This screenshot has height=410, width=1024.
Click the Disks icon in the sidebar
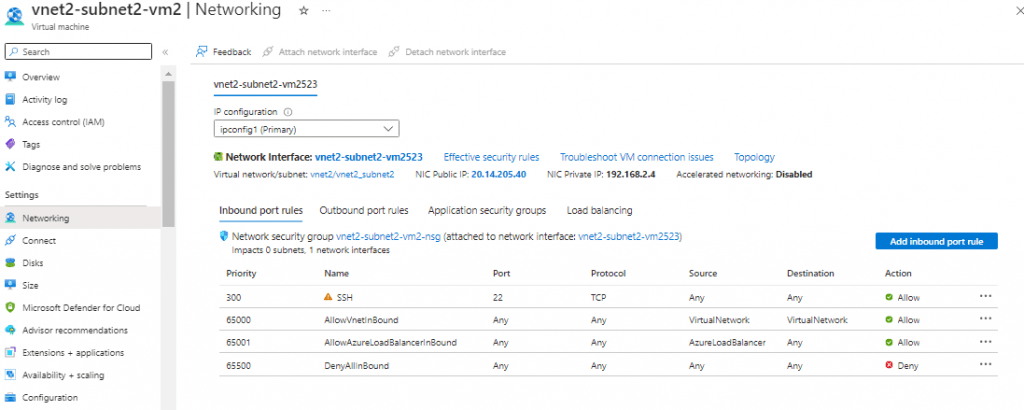11,263
